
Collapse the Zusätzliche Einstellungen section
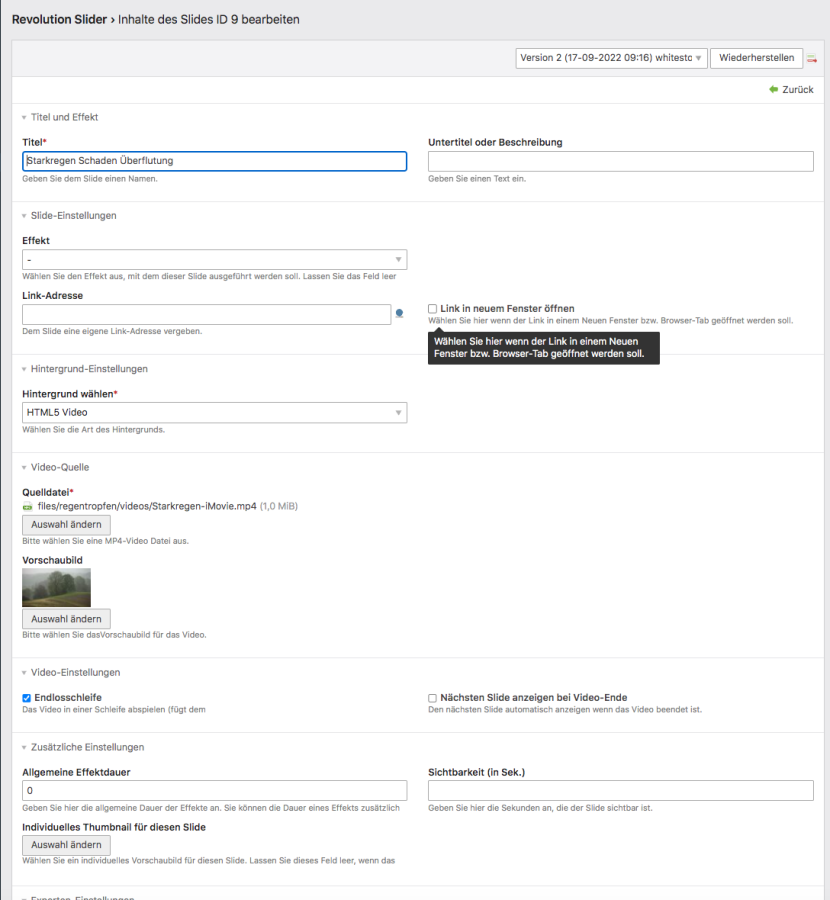tap(24, 748)
